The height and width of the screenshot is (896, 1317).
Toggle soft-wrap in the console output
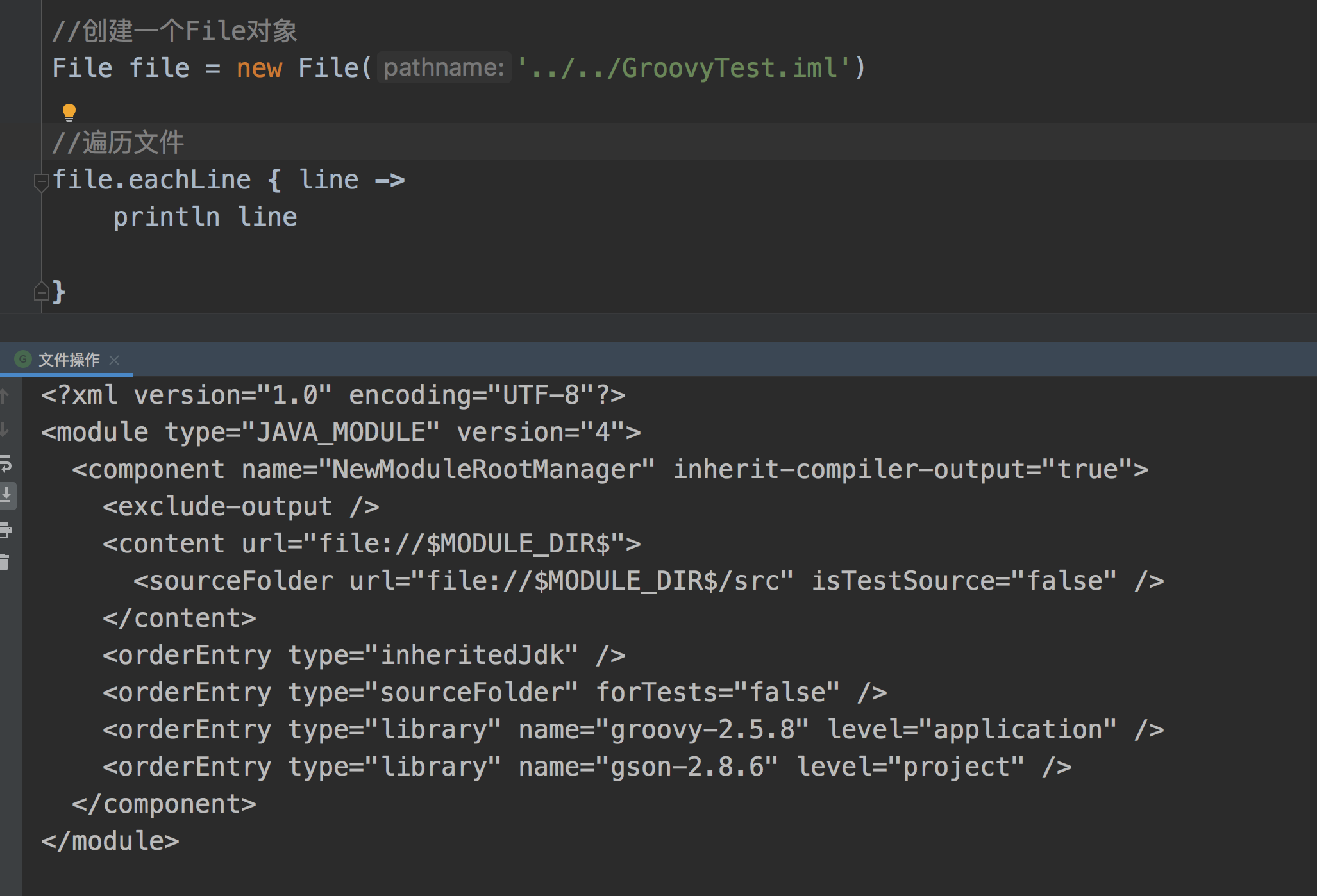tap(6, 463)
